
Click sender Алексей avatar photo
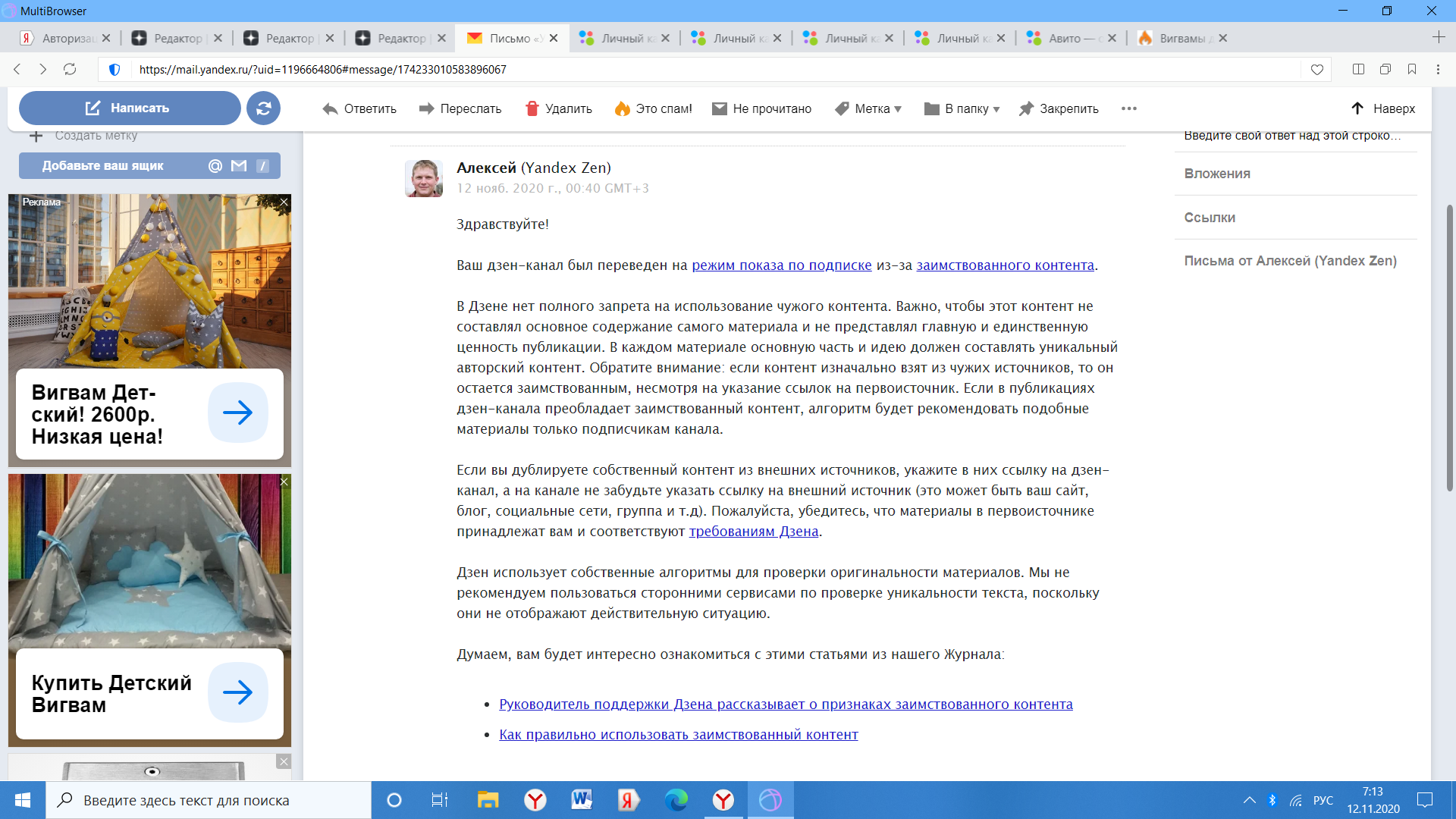(x=424, y=178)
